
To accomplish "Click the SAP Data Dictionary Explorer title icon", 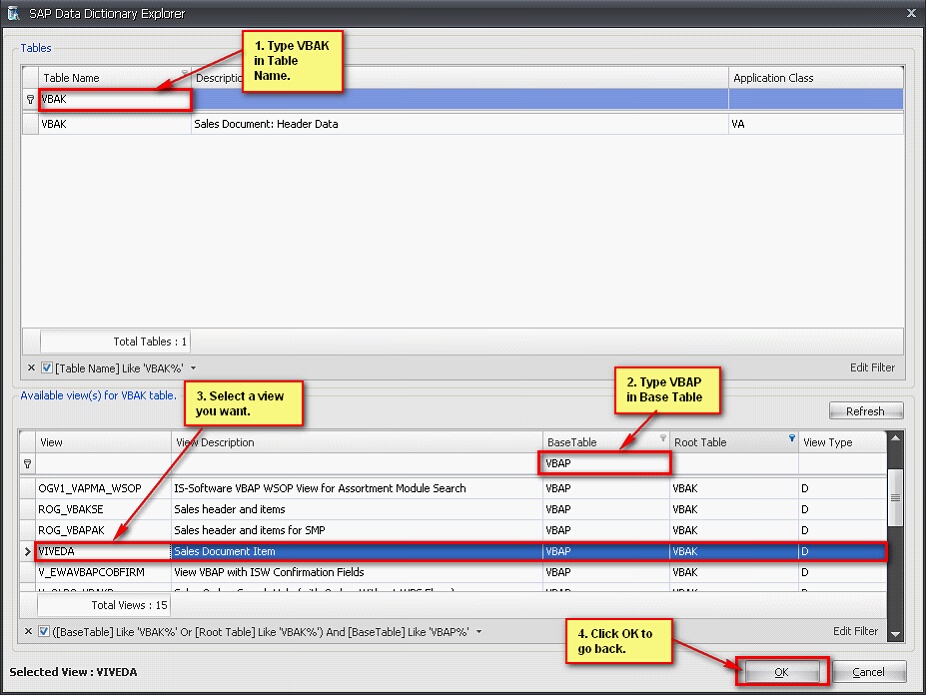I will tap(13, 13).
